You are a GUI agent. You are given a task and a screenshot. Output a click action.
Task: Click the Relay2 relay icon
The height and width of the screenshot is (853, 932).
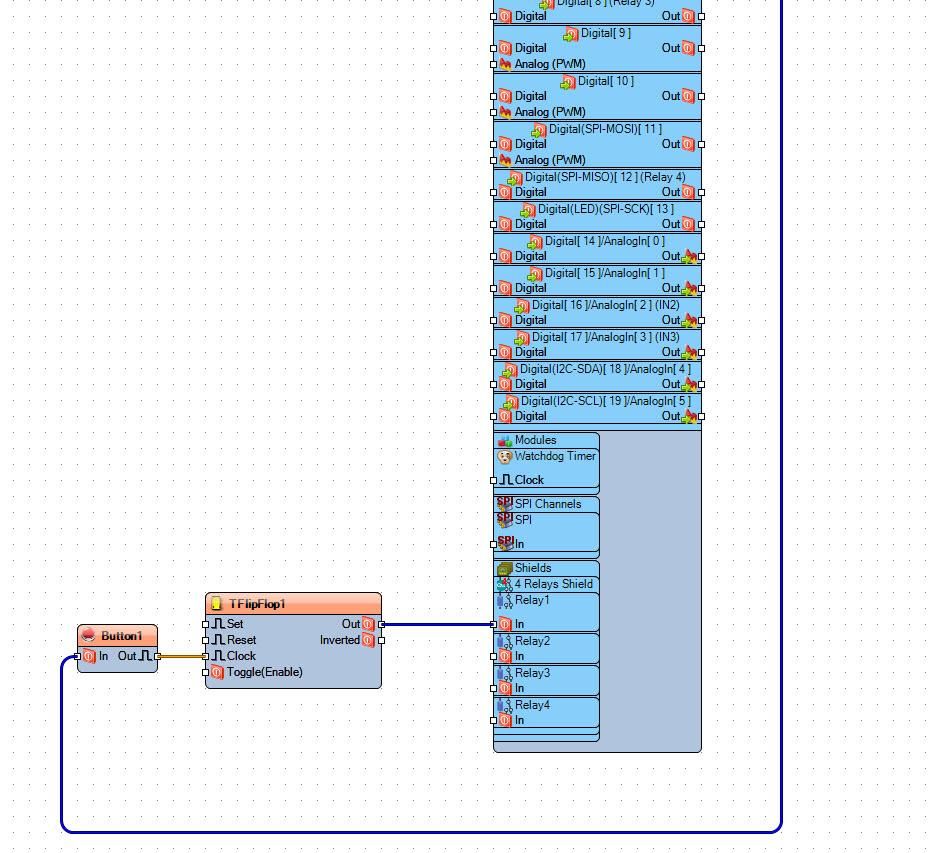tap(505, 641)
